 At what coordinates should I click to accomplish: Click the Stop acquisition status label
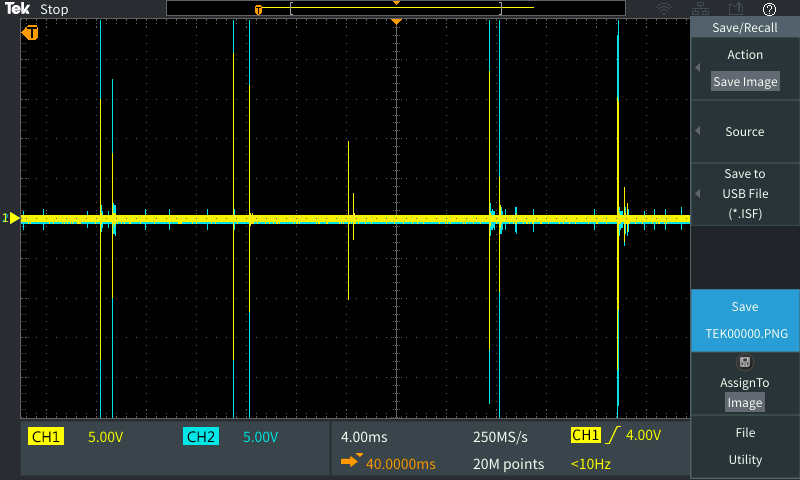[54, 9]
